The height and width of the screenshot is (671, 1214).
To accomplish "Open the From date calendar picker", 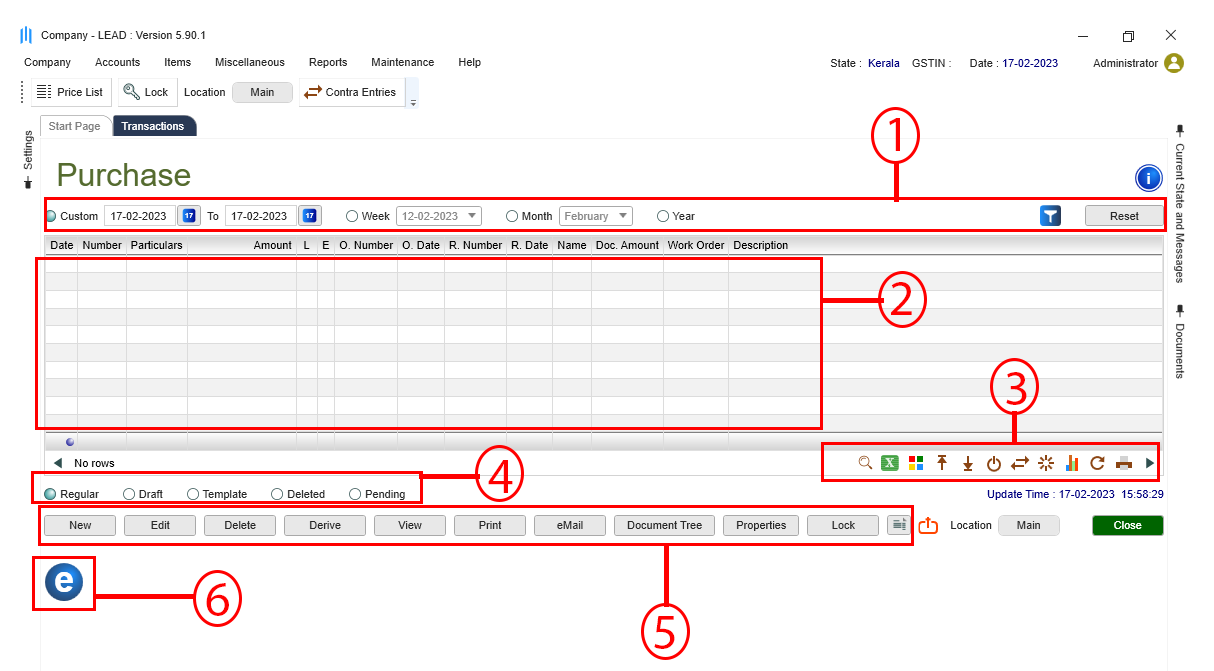I will click(x=189, y=216).
